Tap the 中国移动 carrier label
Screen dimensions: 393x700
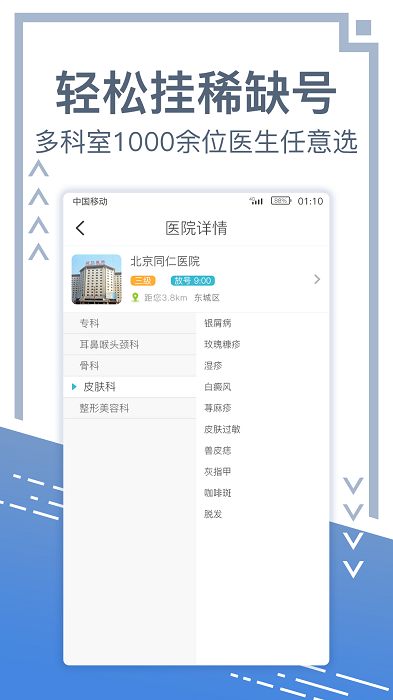click(x=90, y=201)
